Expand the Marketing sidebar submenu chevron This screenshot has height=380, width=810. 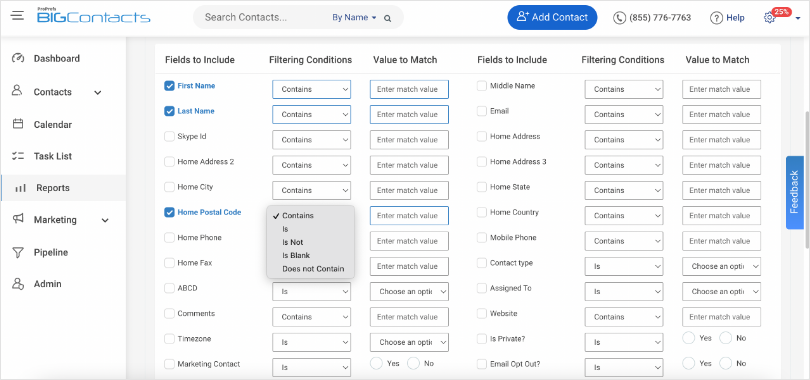tap(105, 220)
